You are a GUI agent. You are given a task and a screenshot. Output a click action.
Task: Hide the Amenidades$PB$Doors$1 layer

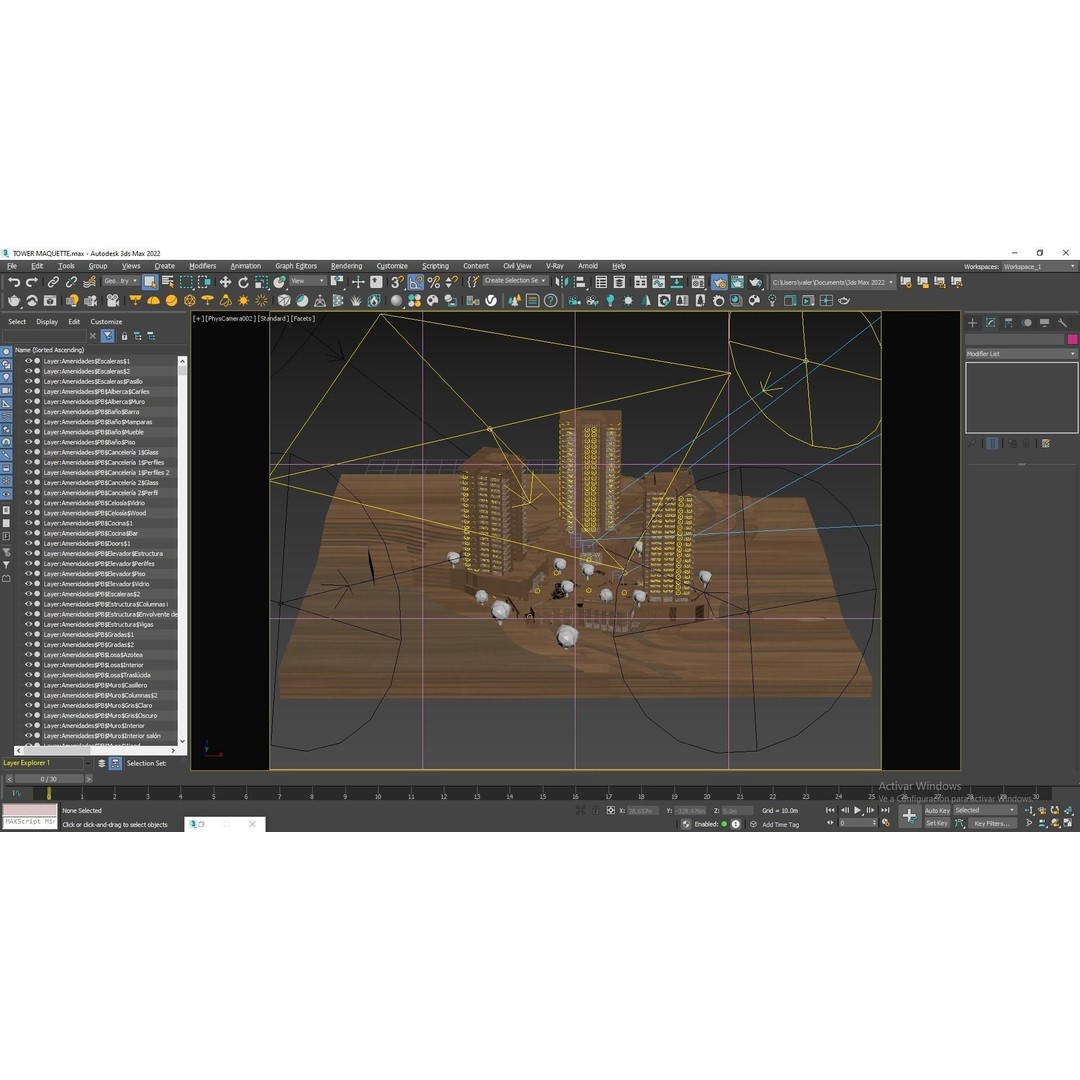[28, 543]
